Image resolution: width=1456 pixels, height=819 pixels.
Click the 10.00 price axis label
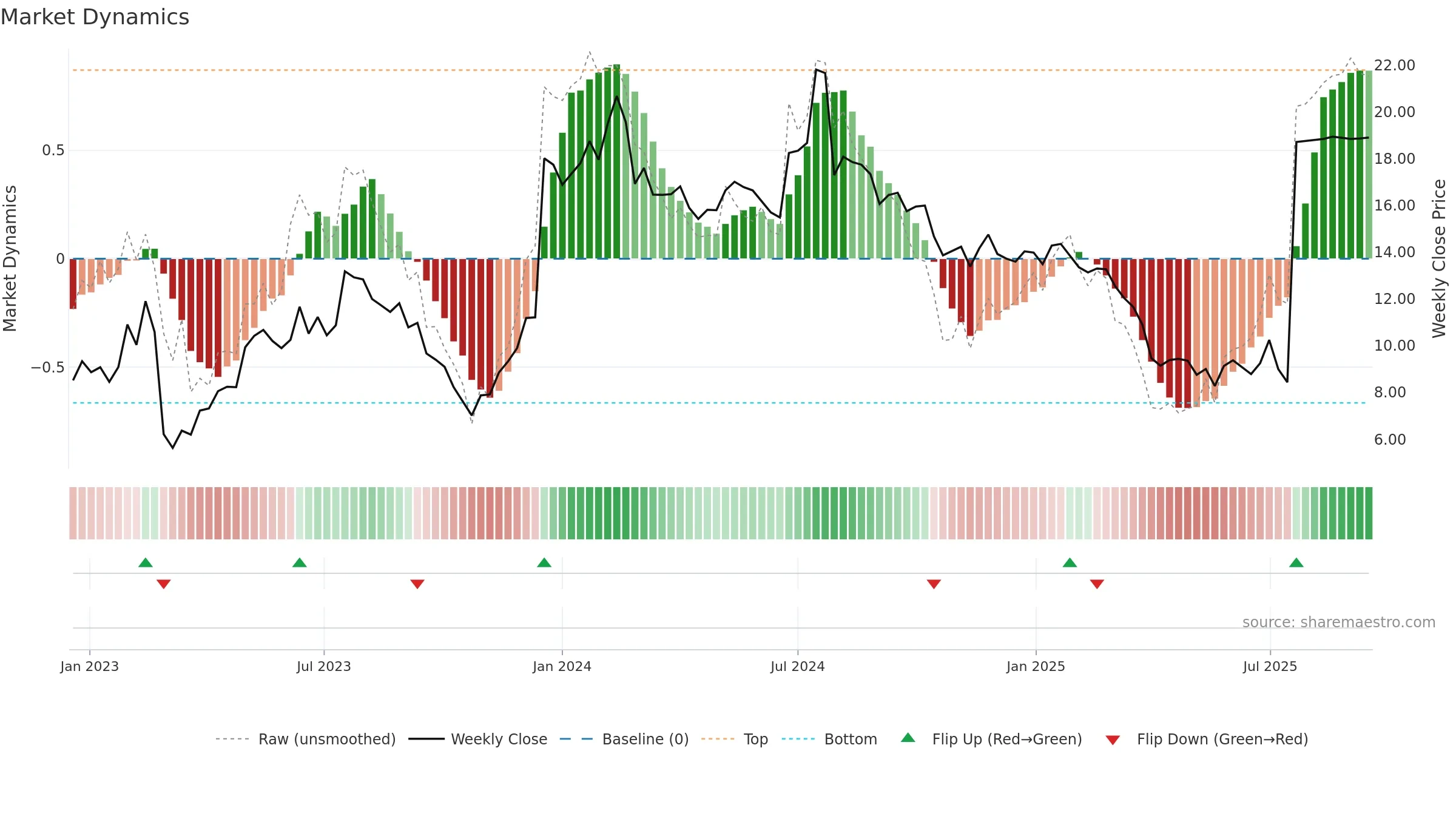[x=1395, y=345]
